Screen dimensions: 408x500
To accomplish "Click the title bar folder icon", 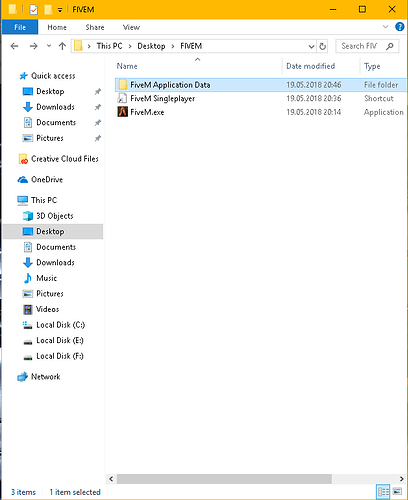I will [13, 9].
